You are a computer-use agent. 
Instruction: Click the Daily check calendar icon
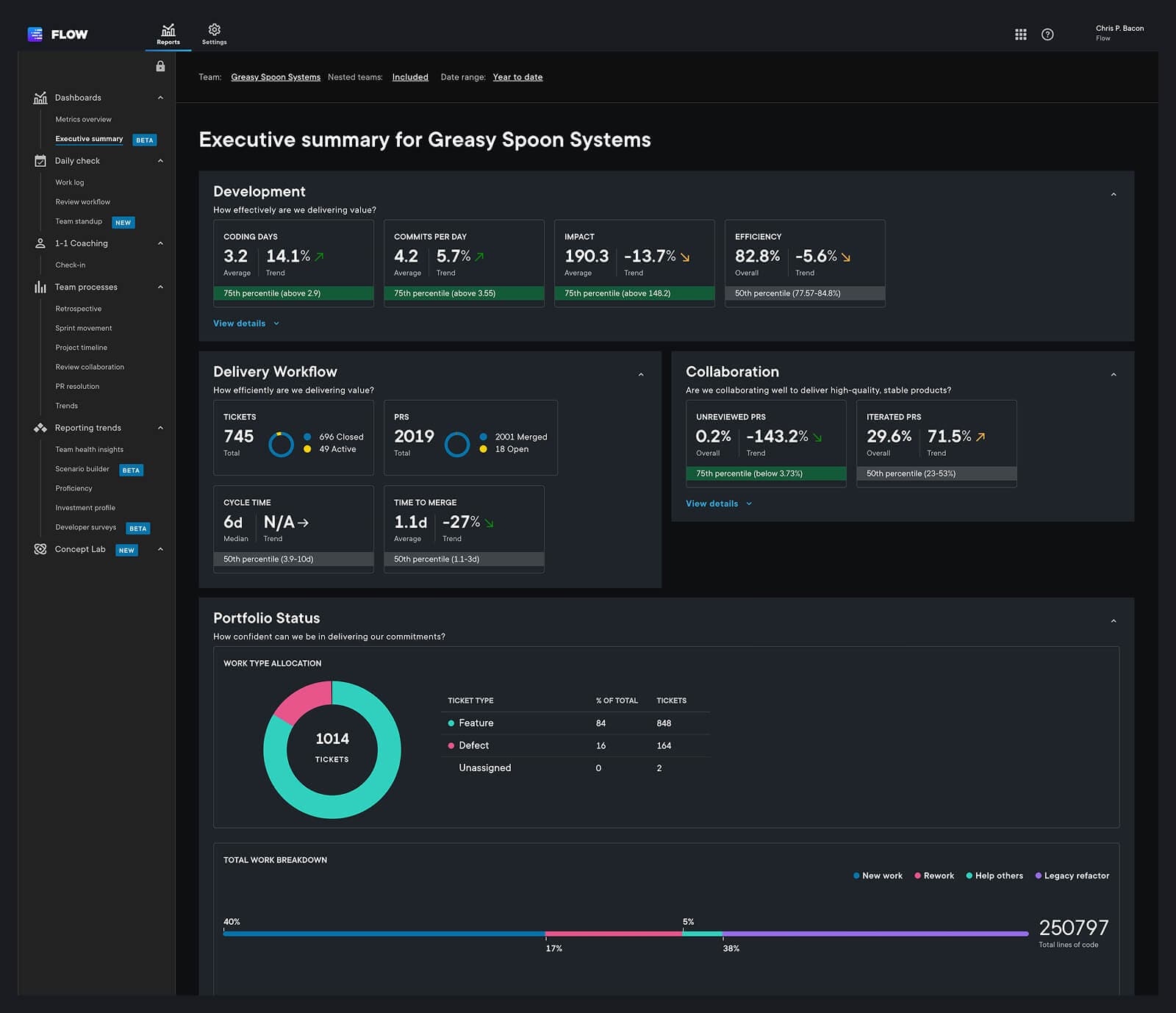tap(40, 161)
